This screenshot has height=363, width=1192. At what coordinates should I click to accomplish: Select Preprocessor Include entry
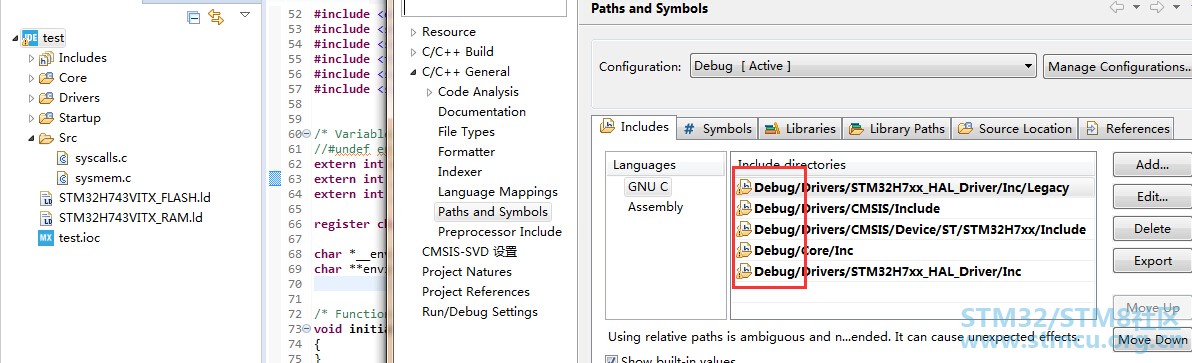coord(499,232)
